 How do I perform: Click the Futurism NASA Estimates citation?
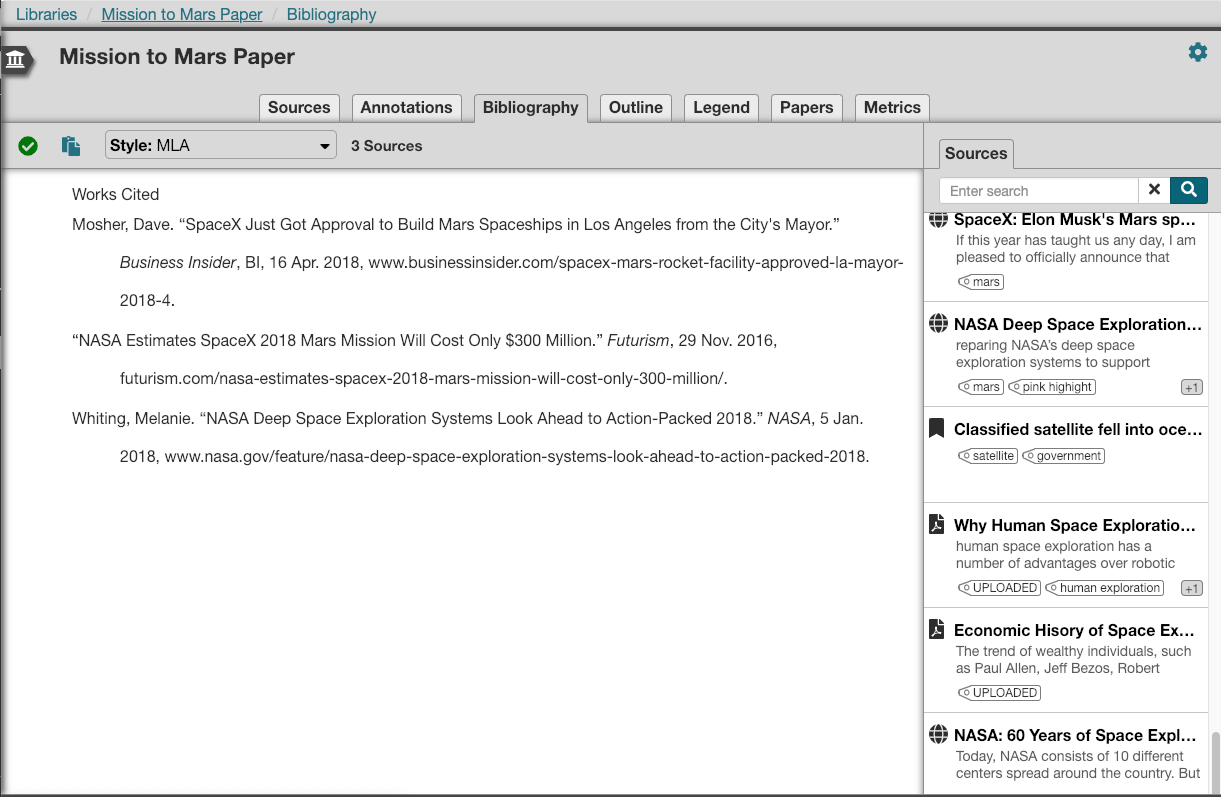425,359
